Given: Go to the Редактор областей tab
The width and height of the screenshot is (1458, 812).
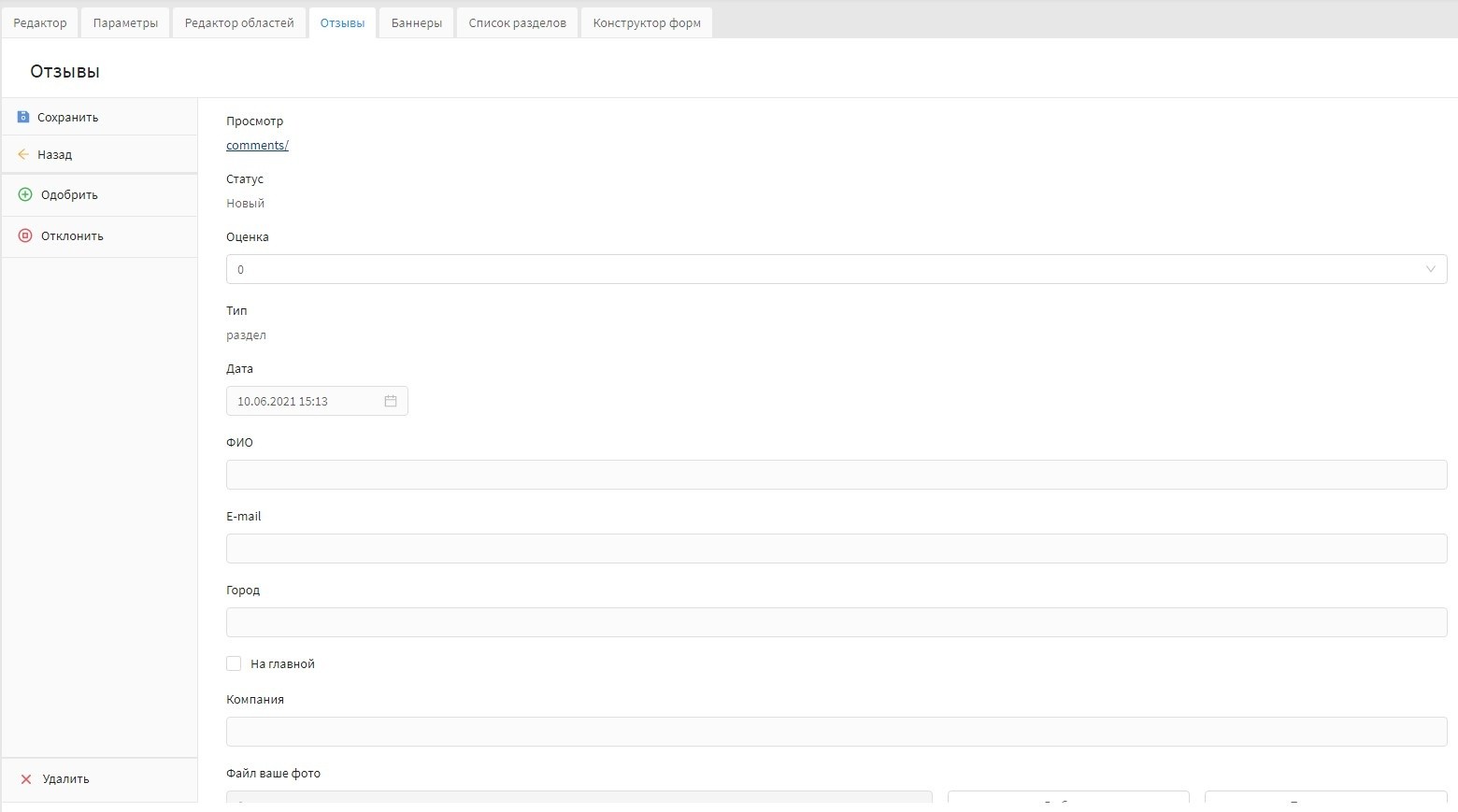Looking at the screenshot, I should (x=239, y=22).
